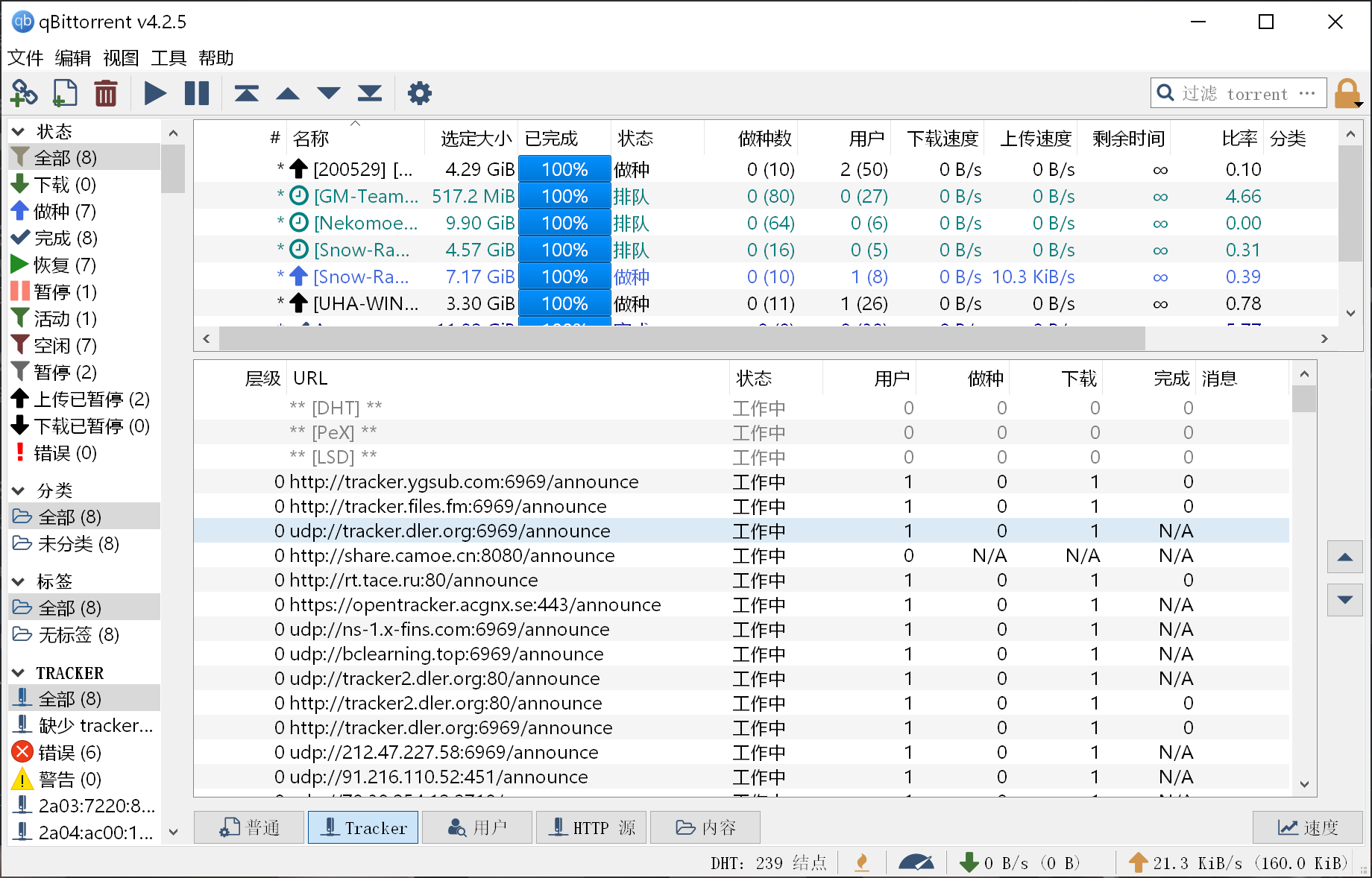Select tracker http://tracker.ygsub.com:6969/announce
Screen dimensions: 1372x878
[741, 482]
